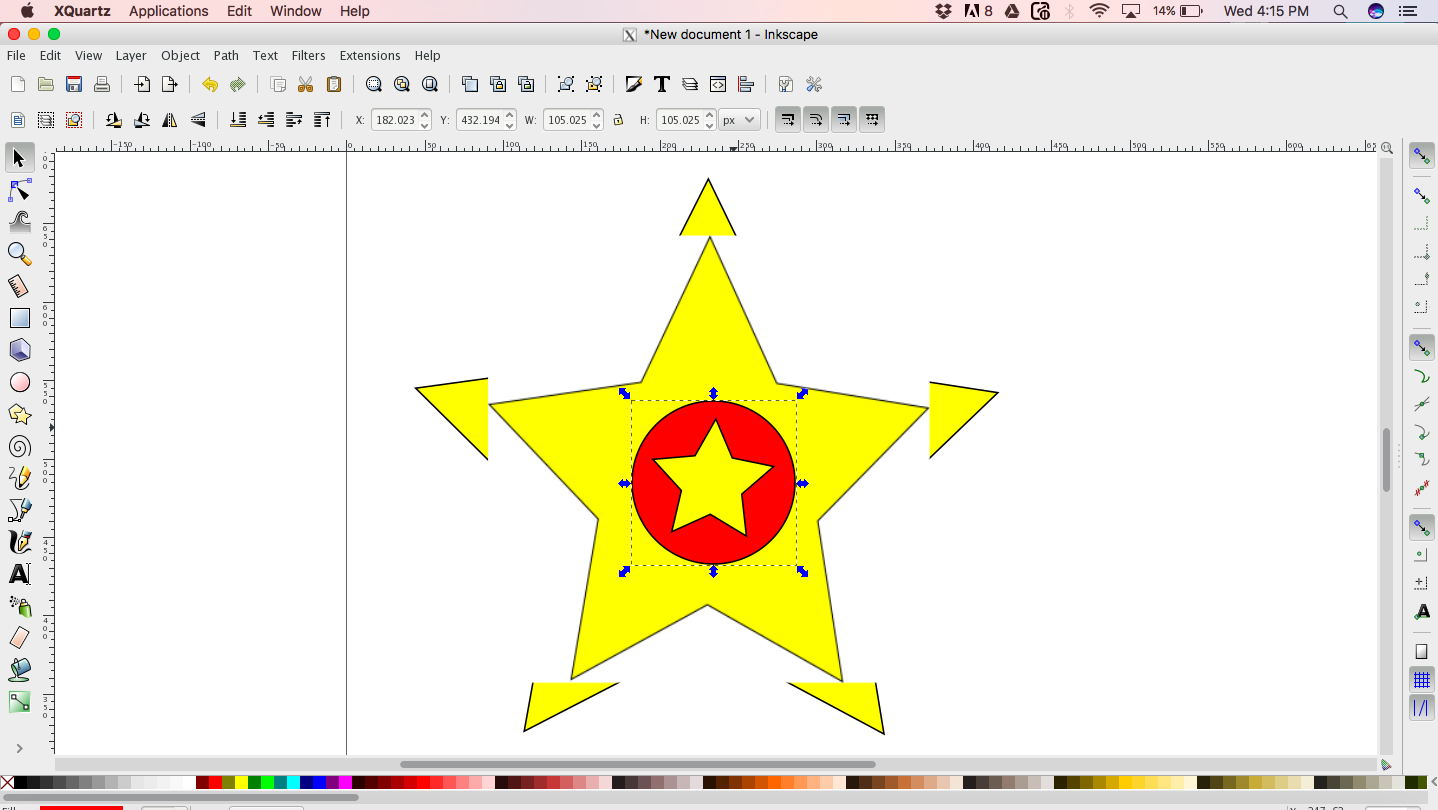Image resolution: width=1438 pixels, height=810 pixels.
Task: Click the Undo arrow icon
Action: (209, 84)
